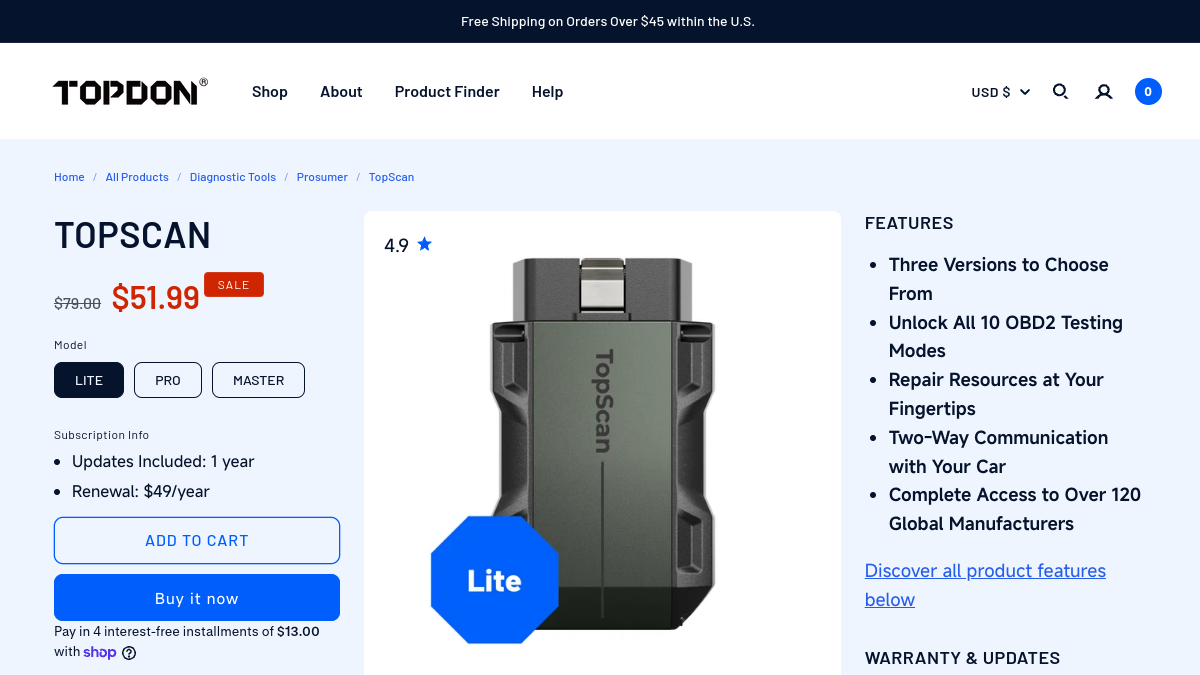
Task: Click the Shop Pay logo
Action: point(100,652)
